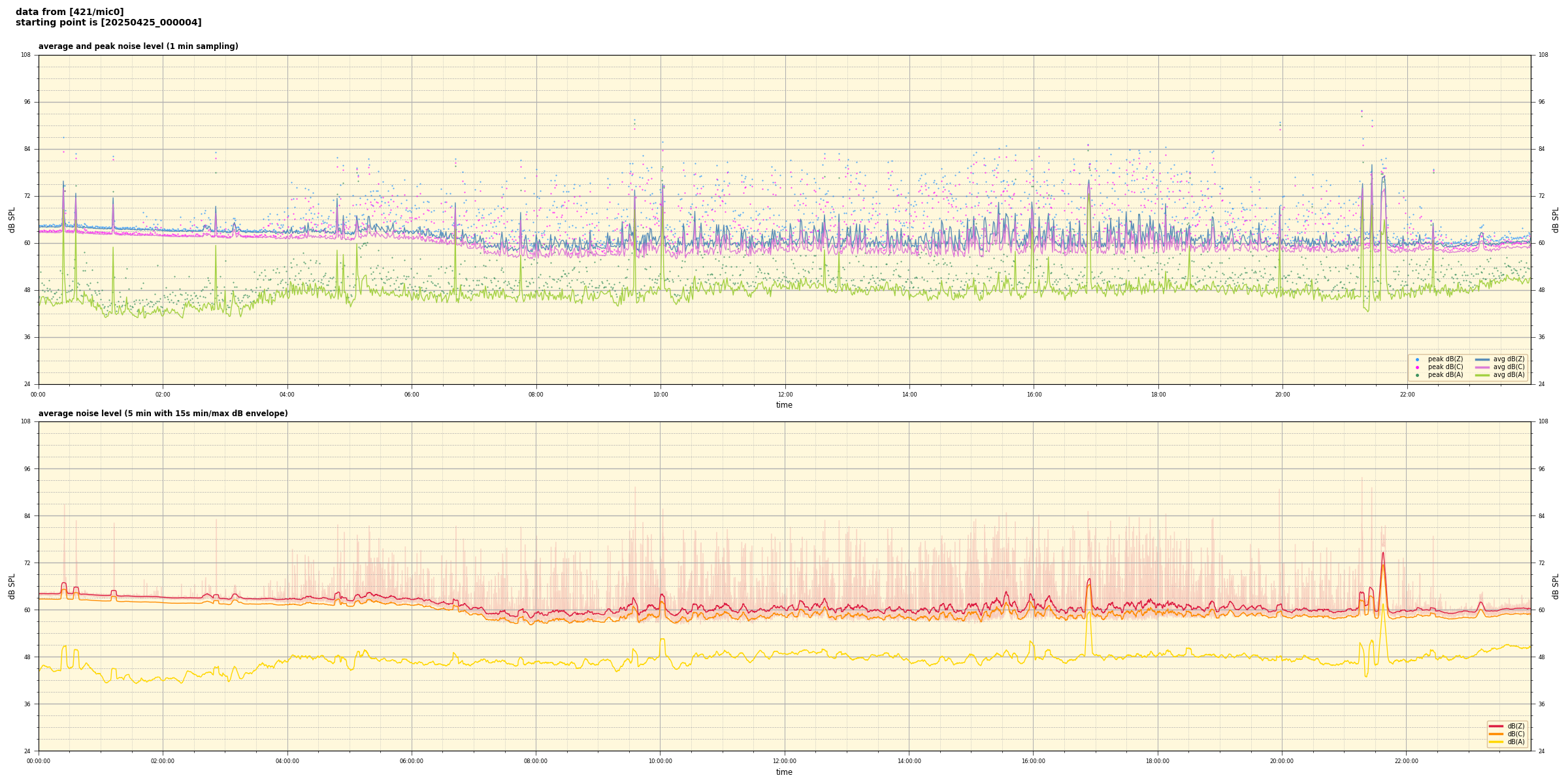Click the magenta peak dB(C) legend dot

point(1417,367)
